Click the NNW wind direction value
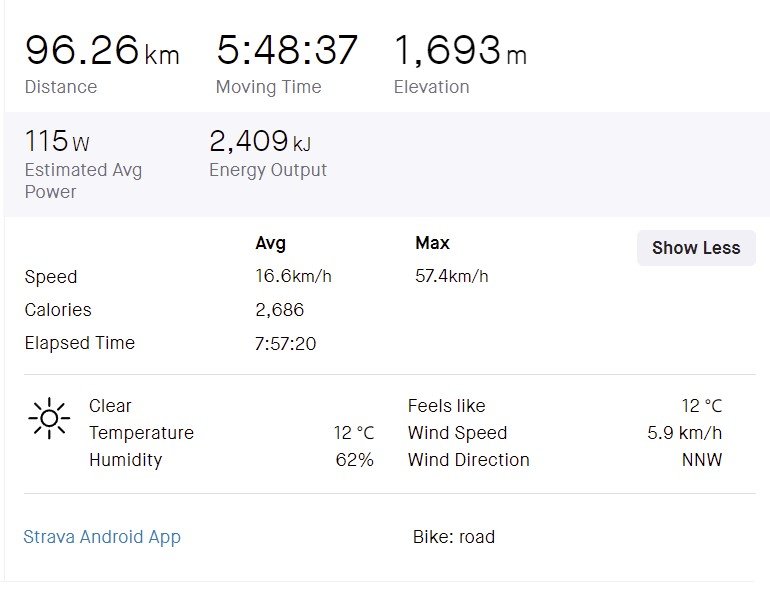 pos(702,460)
